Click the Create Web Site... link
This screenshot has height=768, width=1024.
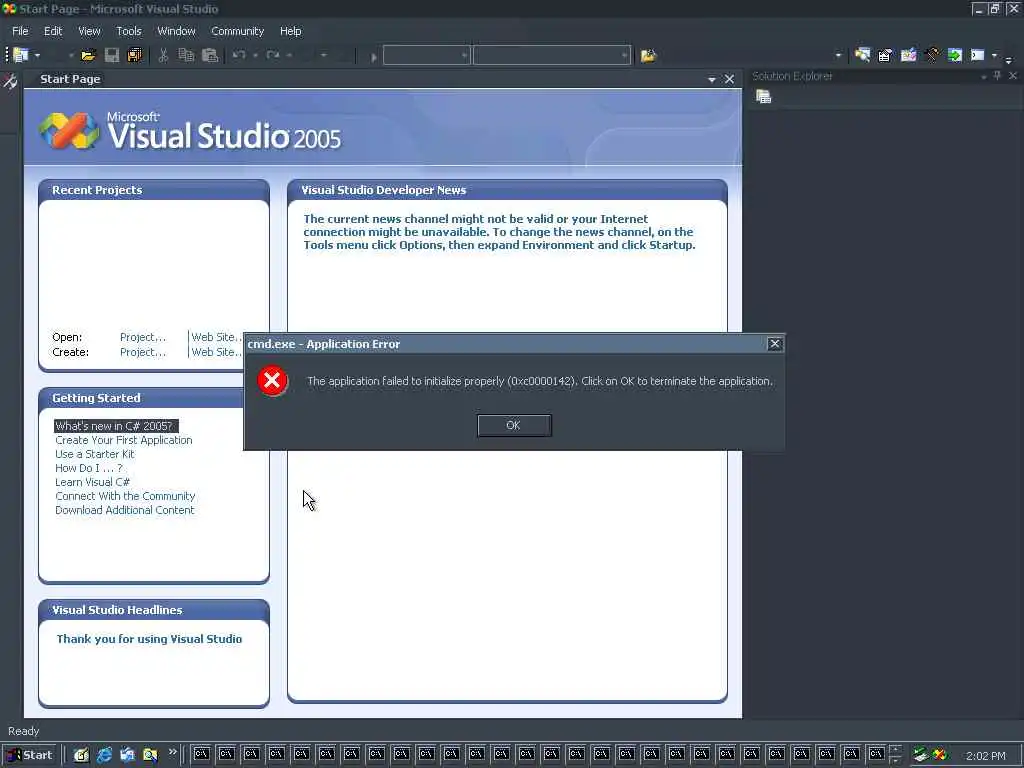pos(216,352)
